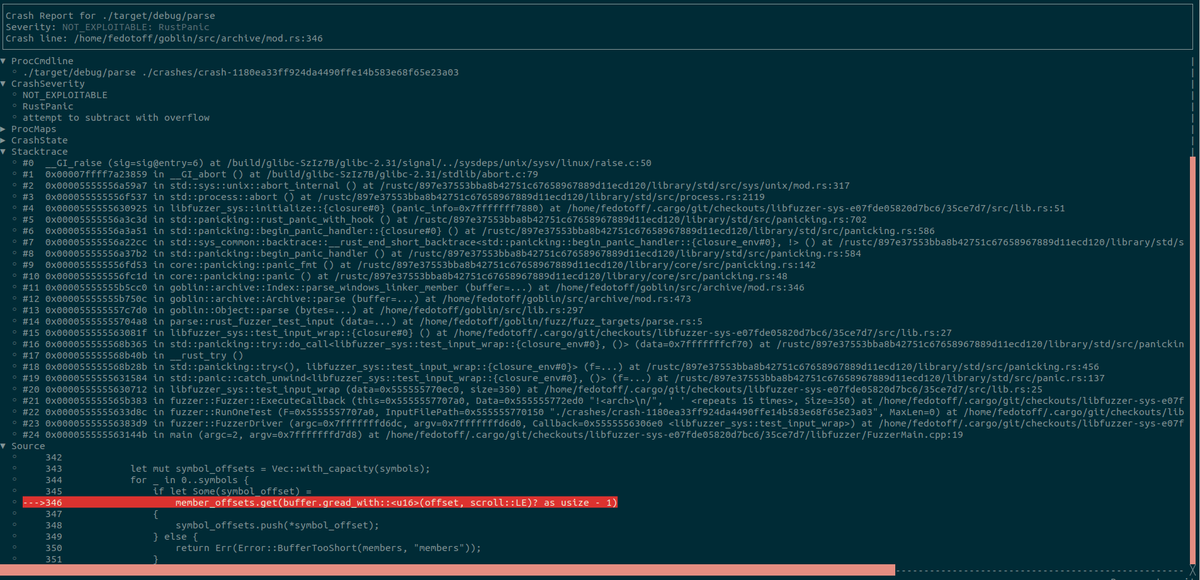Click the vertical scrollbar on the right
Screen dimensions: 1200x580
pyautogui.click(x=1194, y=300)
